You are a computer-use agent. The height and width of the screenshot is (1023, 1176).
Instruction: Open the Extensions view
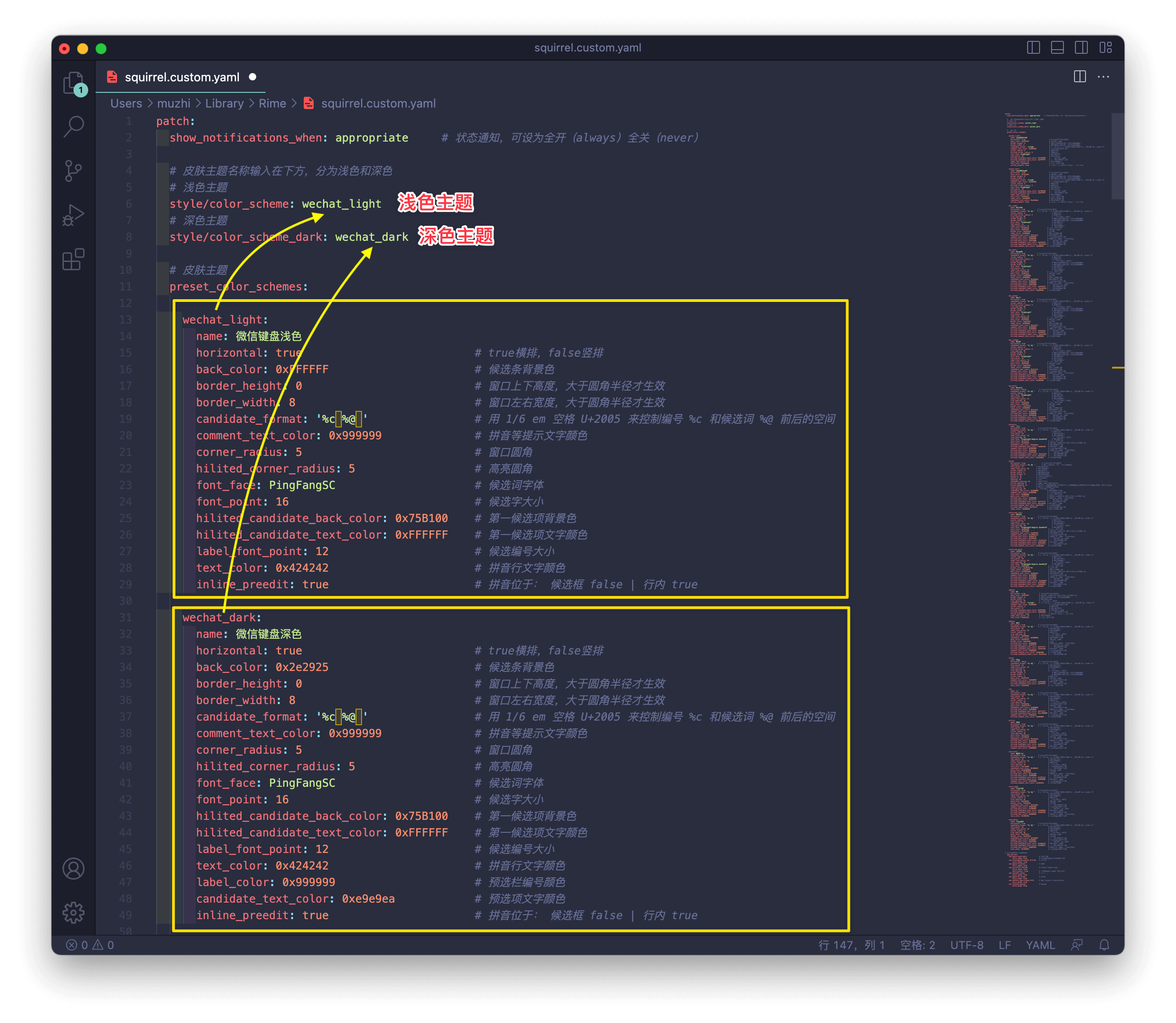click(73, 260)
